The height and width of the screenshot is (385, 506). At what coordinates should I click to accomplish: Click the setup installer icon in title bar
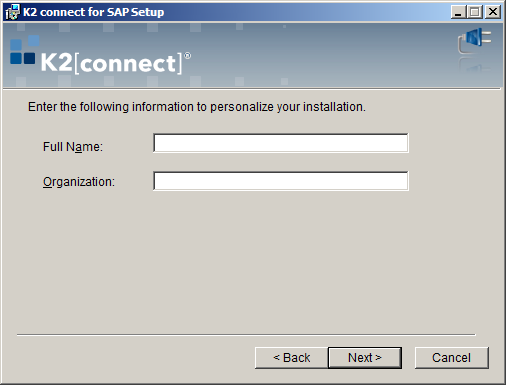12,12
